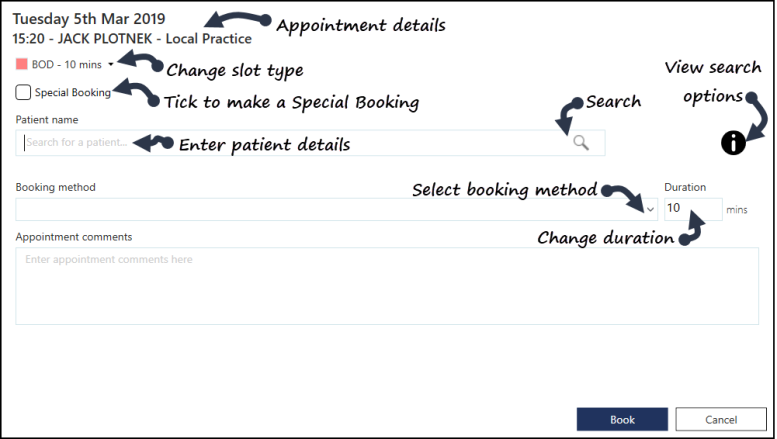777x439 pixels.
Task: Click inside the Booking method combo box
Action: pyautogui.click(x=336, y=210)
